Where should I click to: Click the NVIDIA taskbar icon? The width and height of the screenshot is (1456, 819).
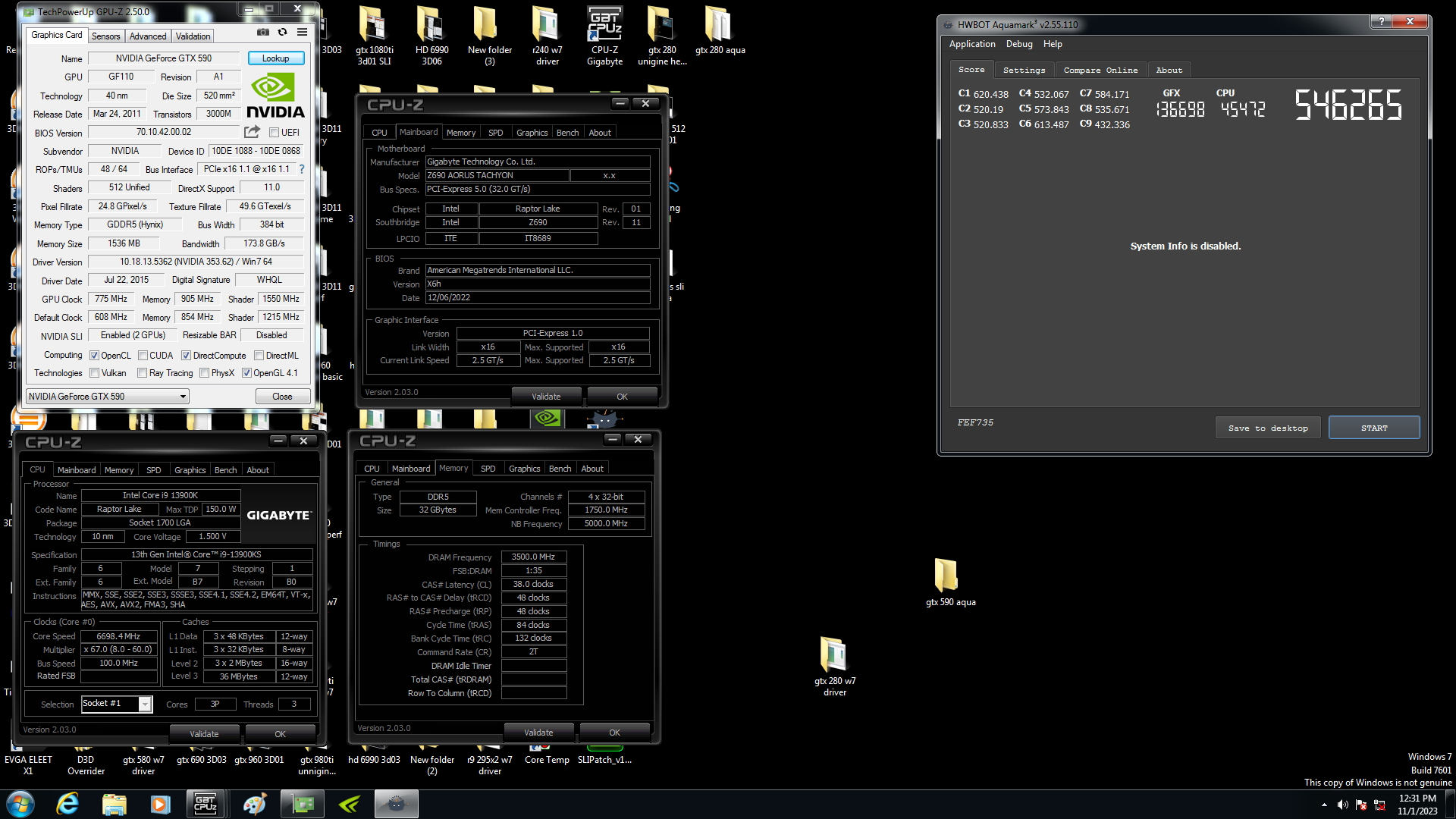350,804
